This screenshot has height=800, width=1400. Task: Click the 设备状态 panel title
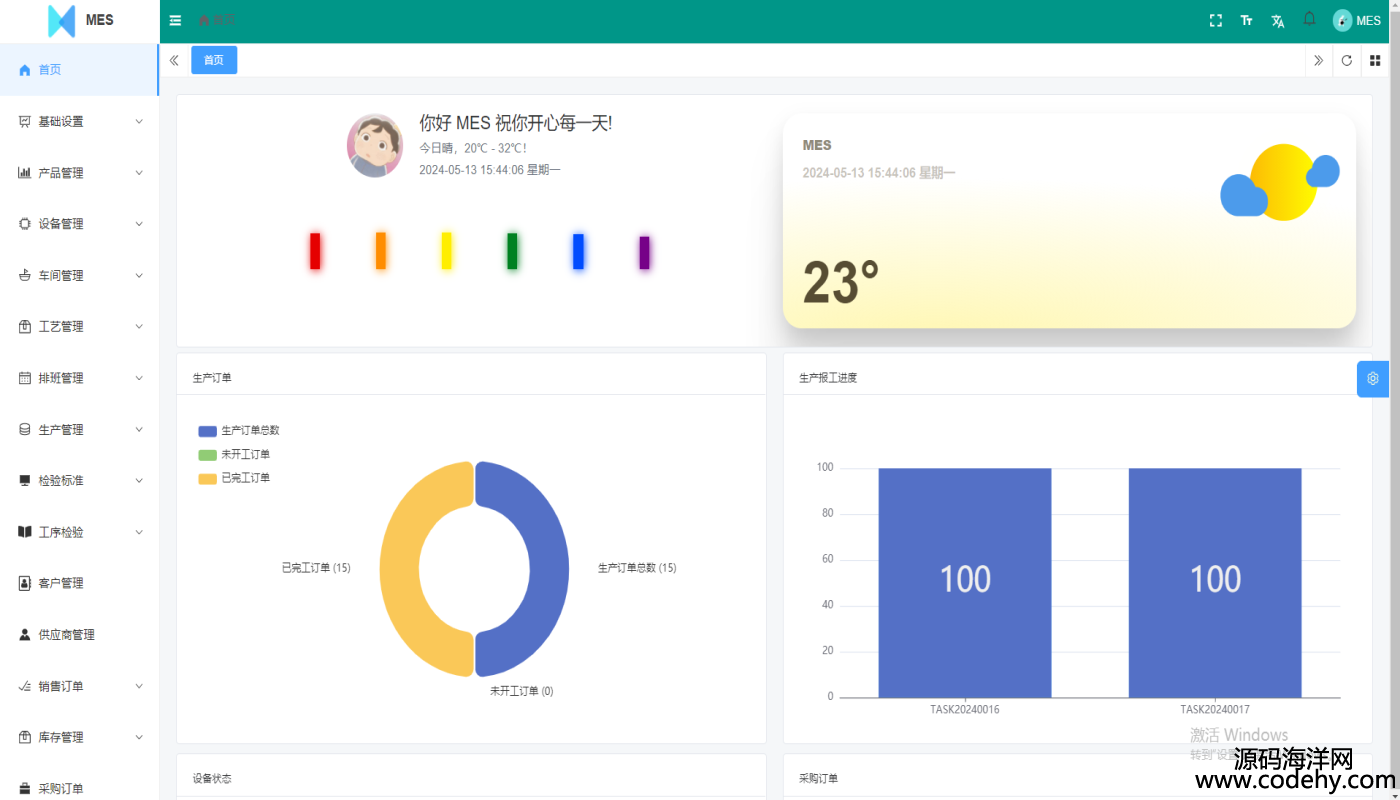(212, 778)
